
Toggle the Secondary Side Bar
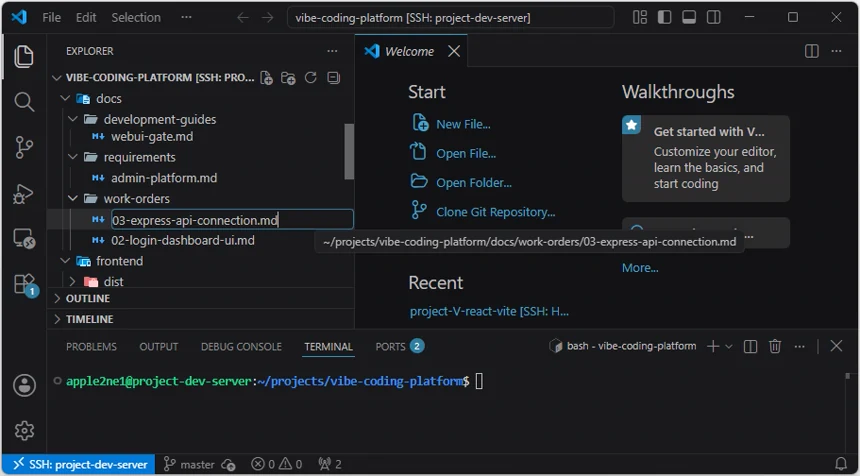[x=714, y=18]
